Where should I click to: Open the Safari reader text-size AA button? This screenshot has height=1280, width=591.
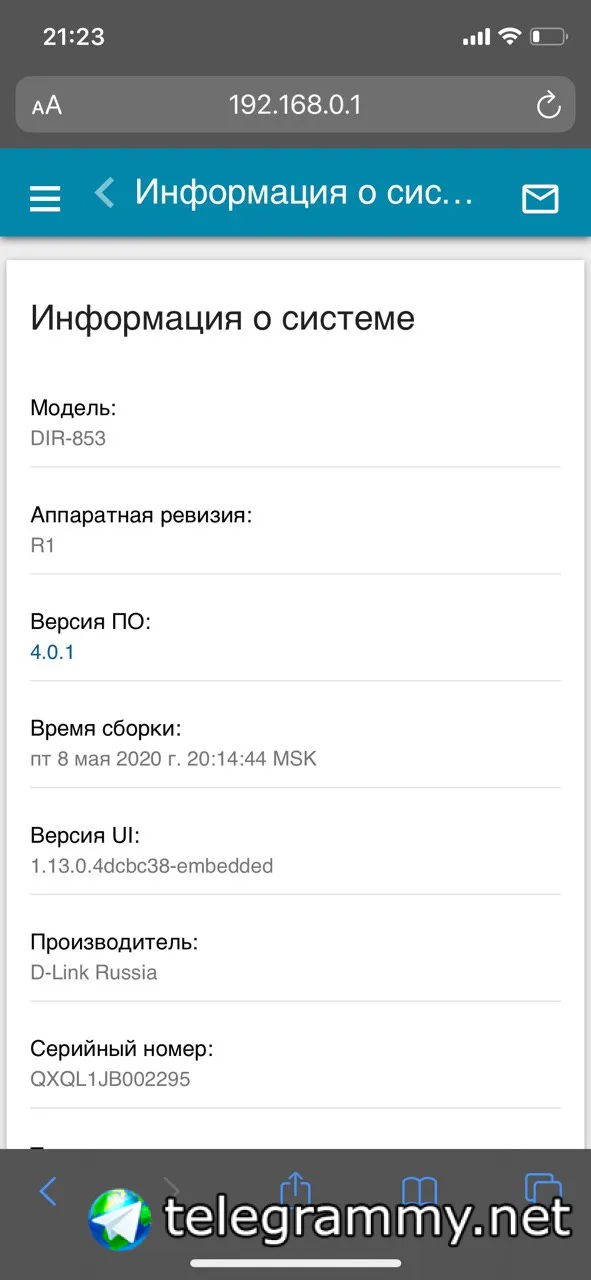[x=47, y=106]
